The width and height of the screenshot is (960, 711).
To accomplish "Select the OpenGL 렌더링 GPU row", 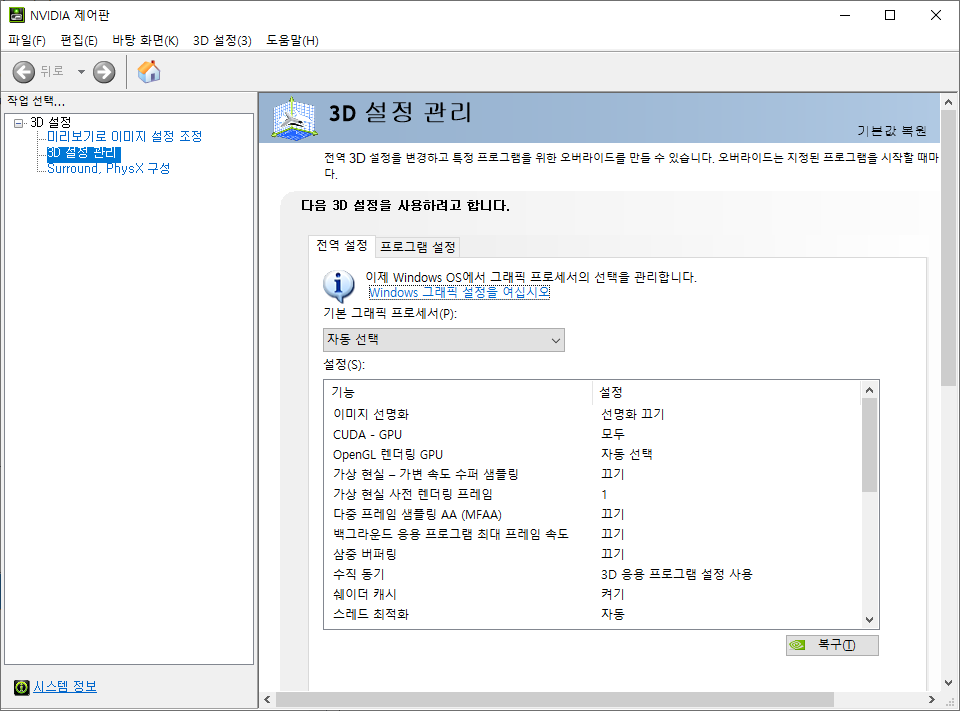I will (591, 454).
